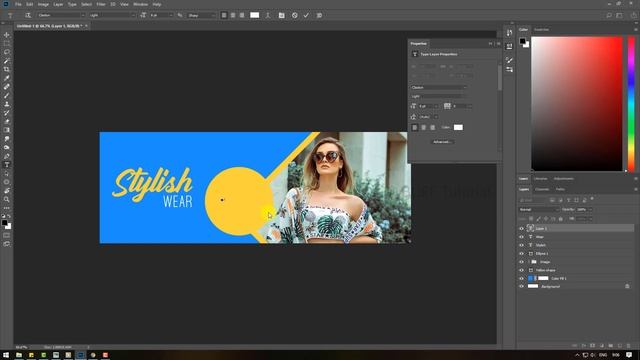Open font family dropdown in options bar
640x360 pixels.
pyautogui.click(x=61, y=15)
